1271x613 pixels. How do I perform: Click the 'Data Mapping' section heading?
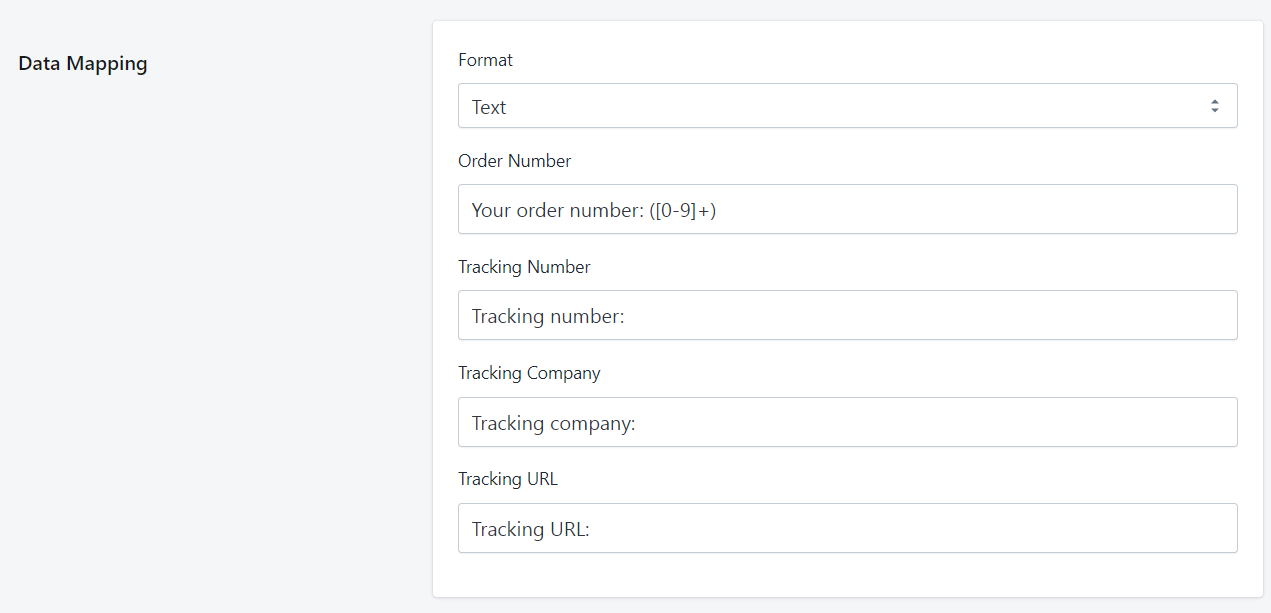pyautogui.click(x=83, y=64)
